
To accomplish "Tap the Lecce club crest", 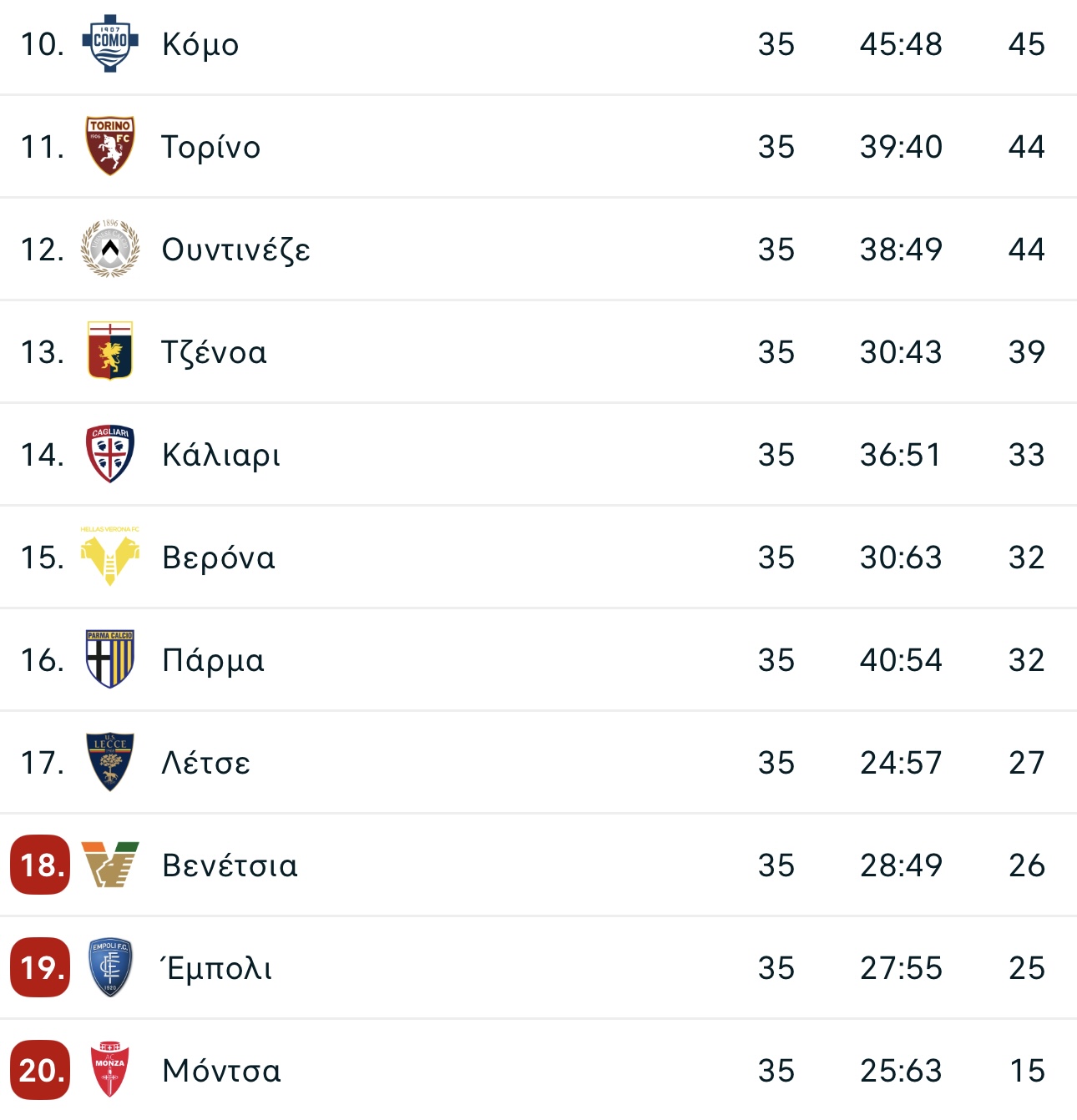I will click(110, 762).
